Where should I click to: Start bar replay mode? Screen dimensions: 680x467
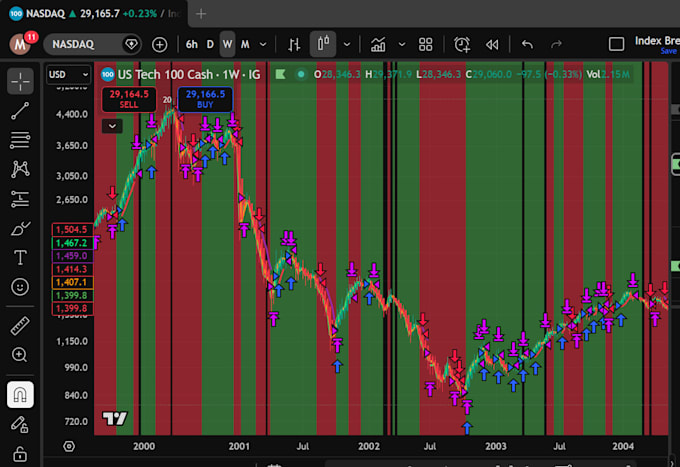coord(492,44)
